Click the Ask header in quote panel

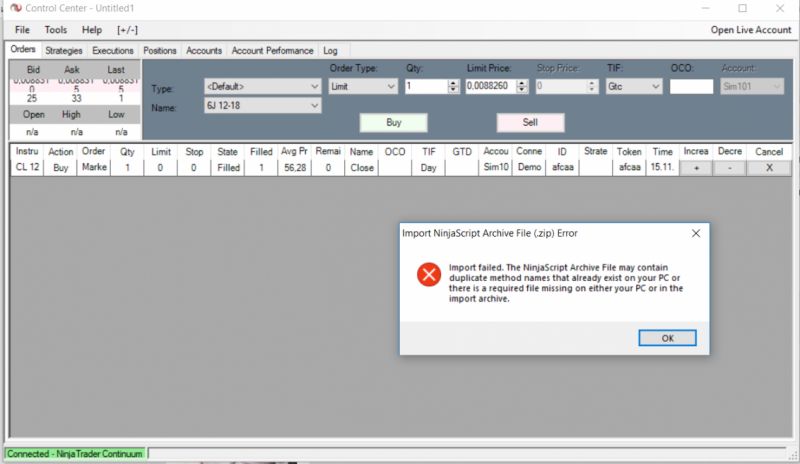click(x=72, y=70)
